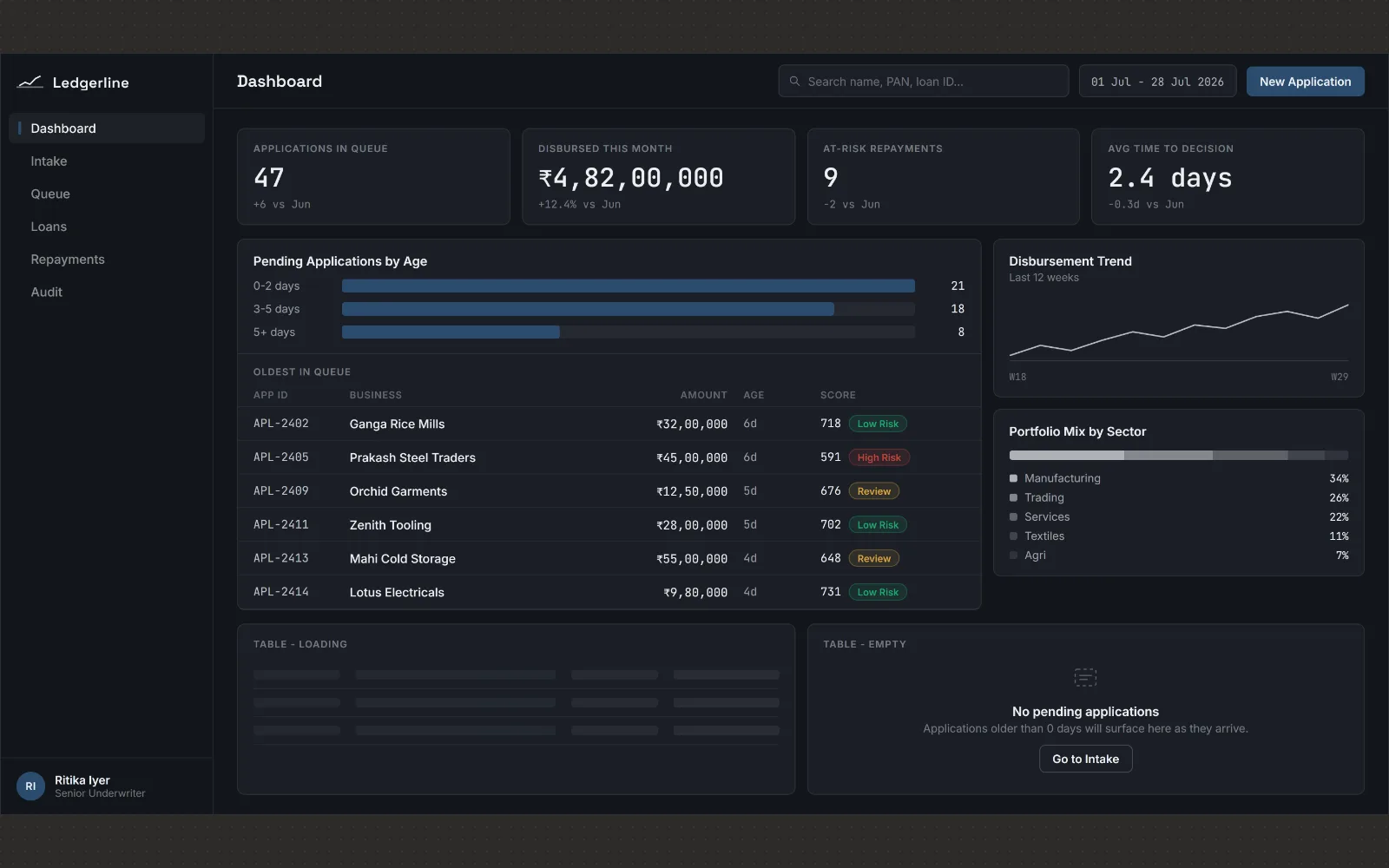Open the Applications in Queue card

click(373, 177)
